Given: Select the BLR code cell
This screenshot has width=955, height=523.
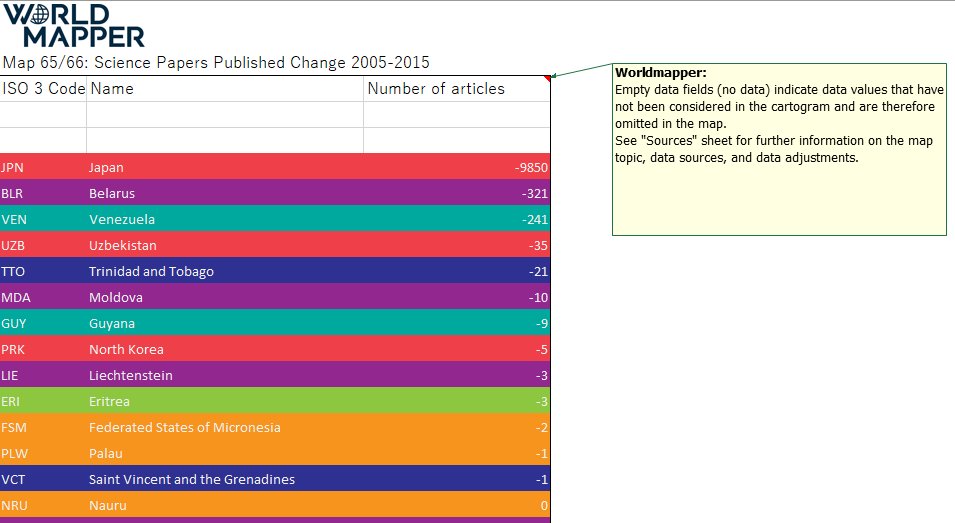Looking at the screenshot, I should click(43, 193).
